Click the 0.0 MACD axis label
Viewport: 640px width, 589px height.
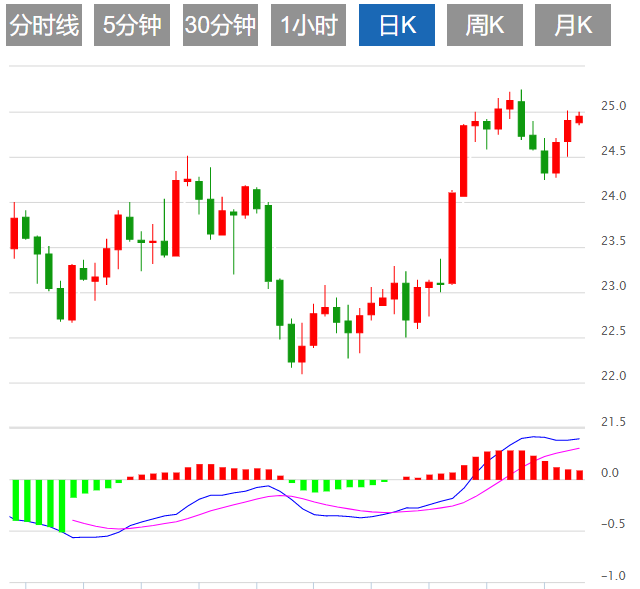pos(609,474)
